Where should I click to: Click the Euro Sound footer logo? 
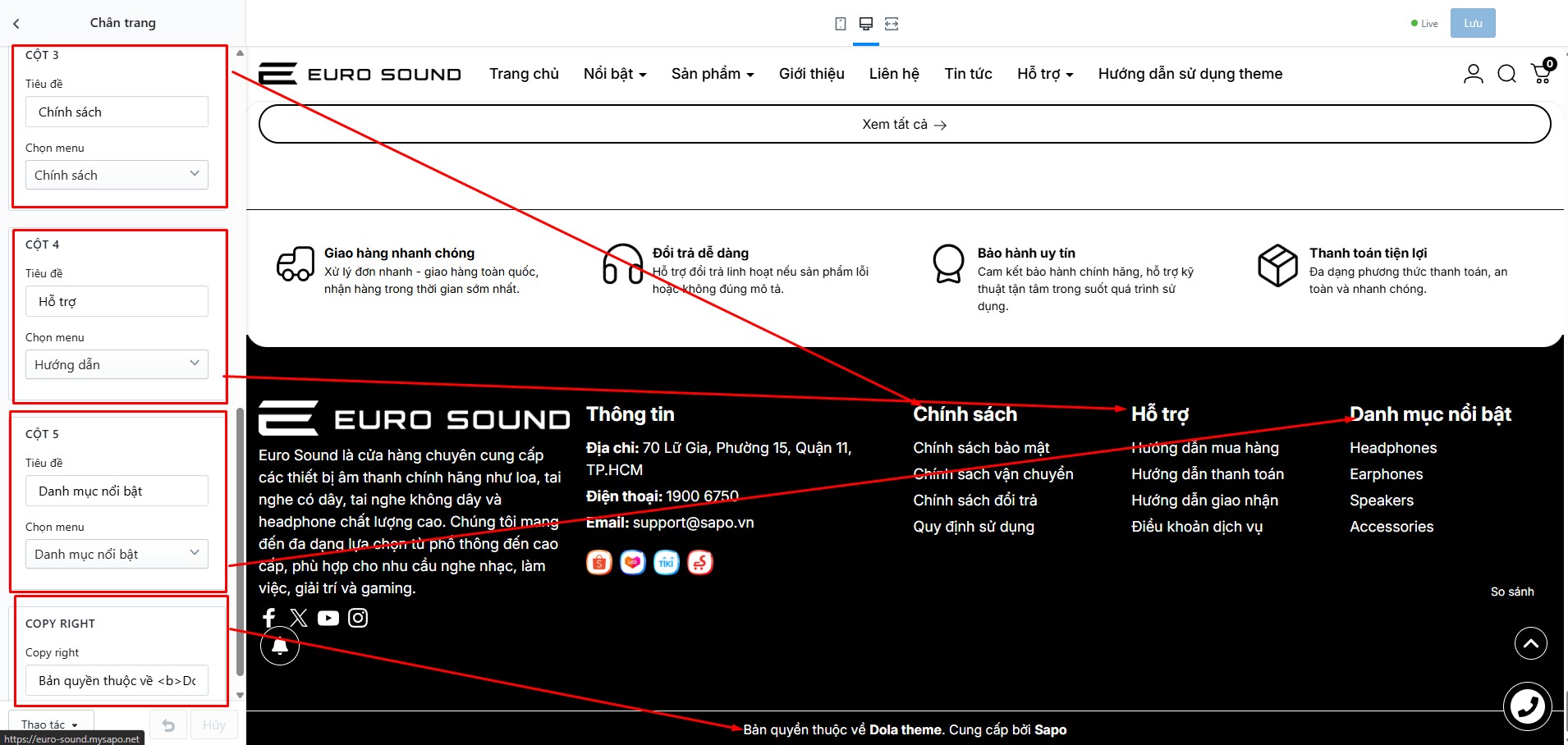(414, 418)
